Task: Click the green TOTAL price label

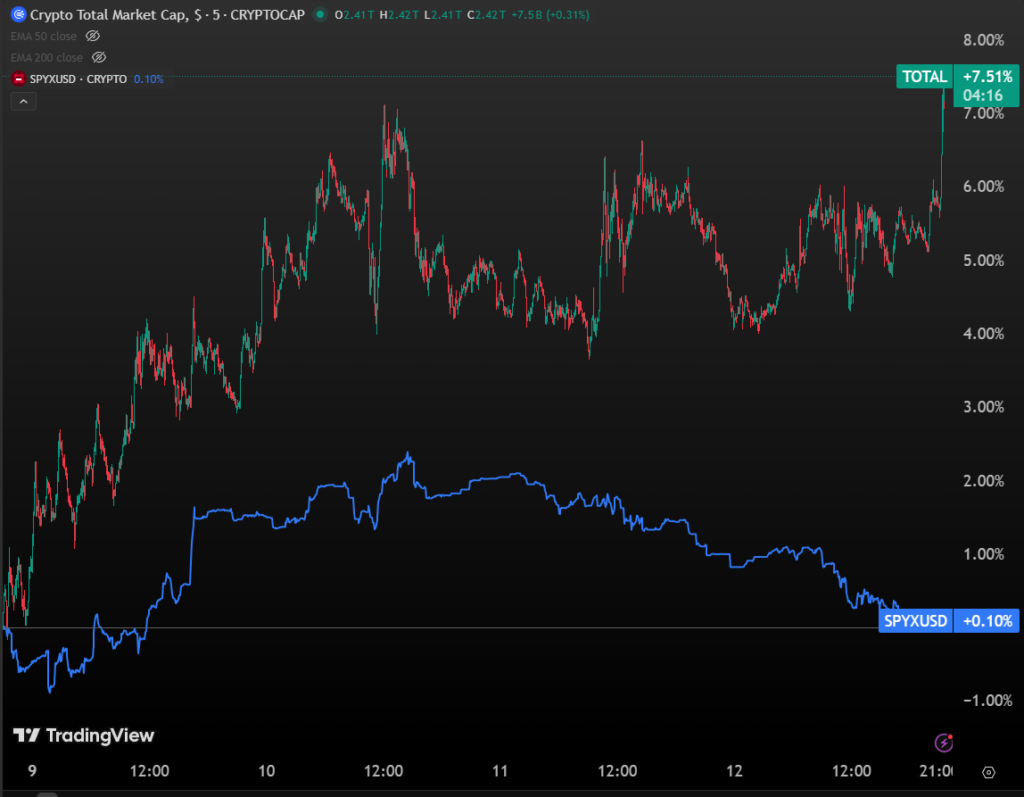Action: (924, 77)
